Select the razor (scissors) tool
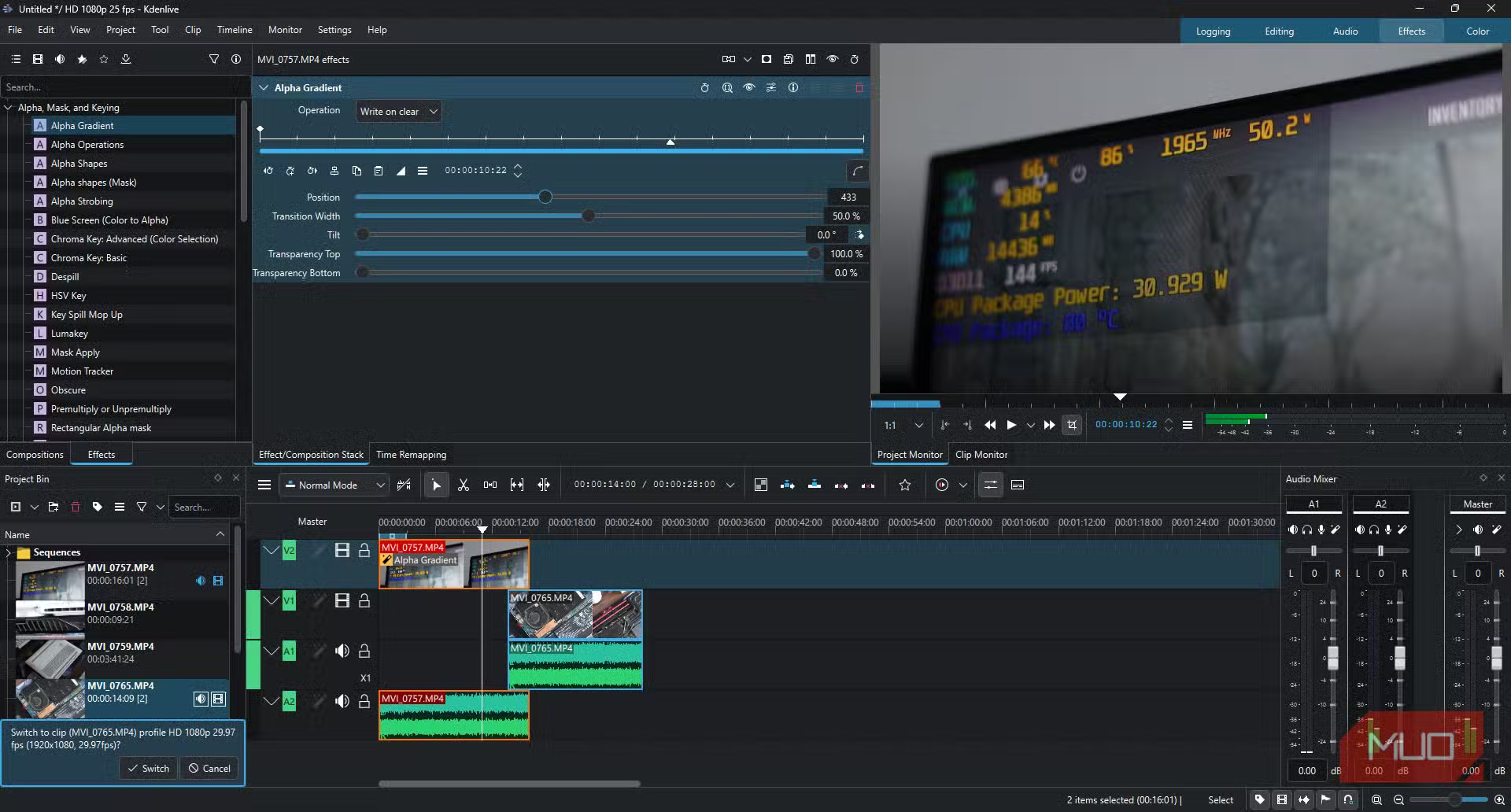 point(464,485)
